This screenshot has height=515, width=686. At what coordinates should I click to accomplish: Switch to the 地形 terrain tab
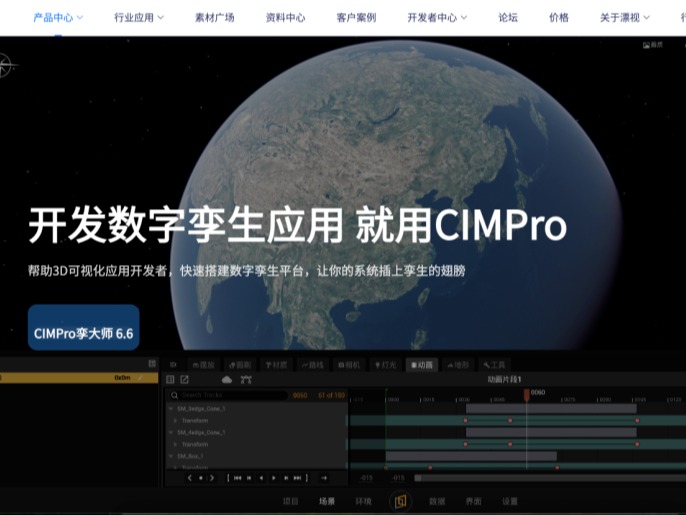(458, 364)
